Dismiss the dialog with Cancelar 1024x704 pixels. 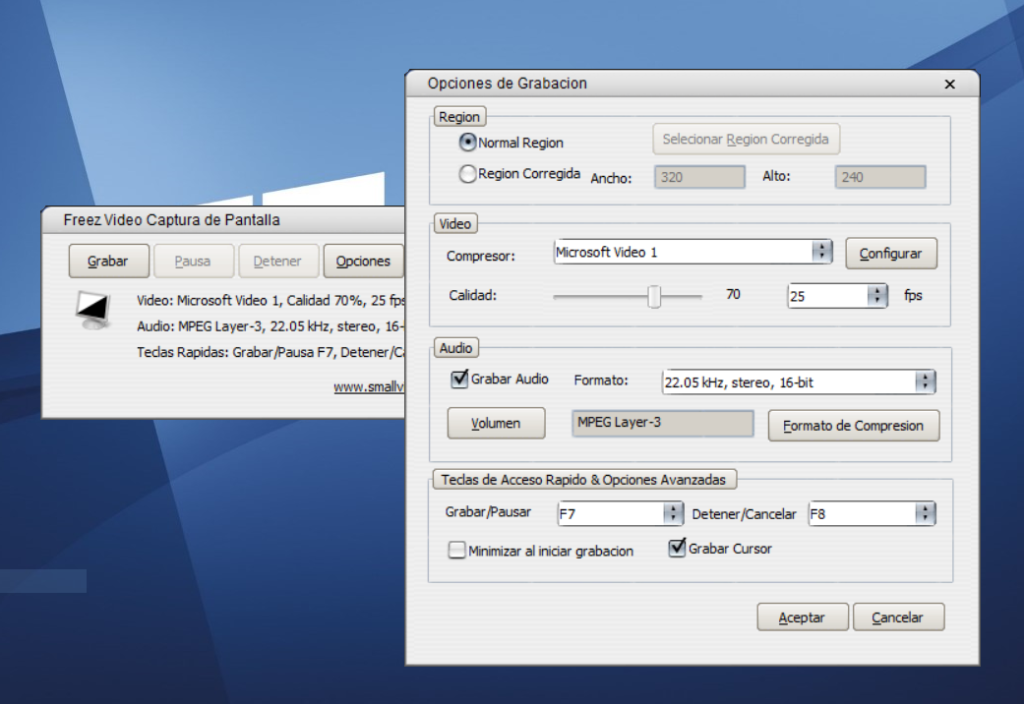pyautogui.click(x=898, y=617)
